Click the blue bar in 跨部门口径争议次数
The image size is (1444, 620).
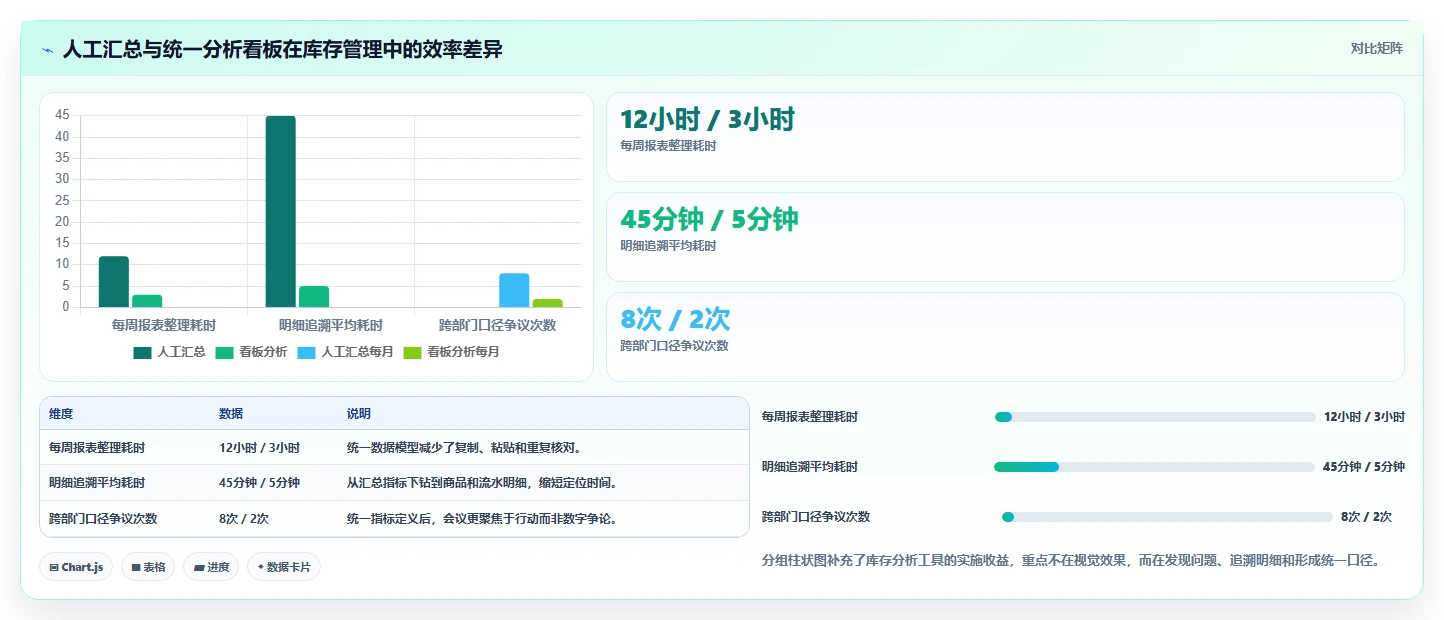(514, 290)
